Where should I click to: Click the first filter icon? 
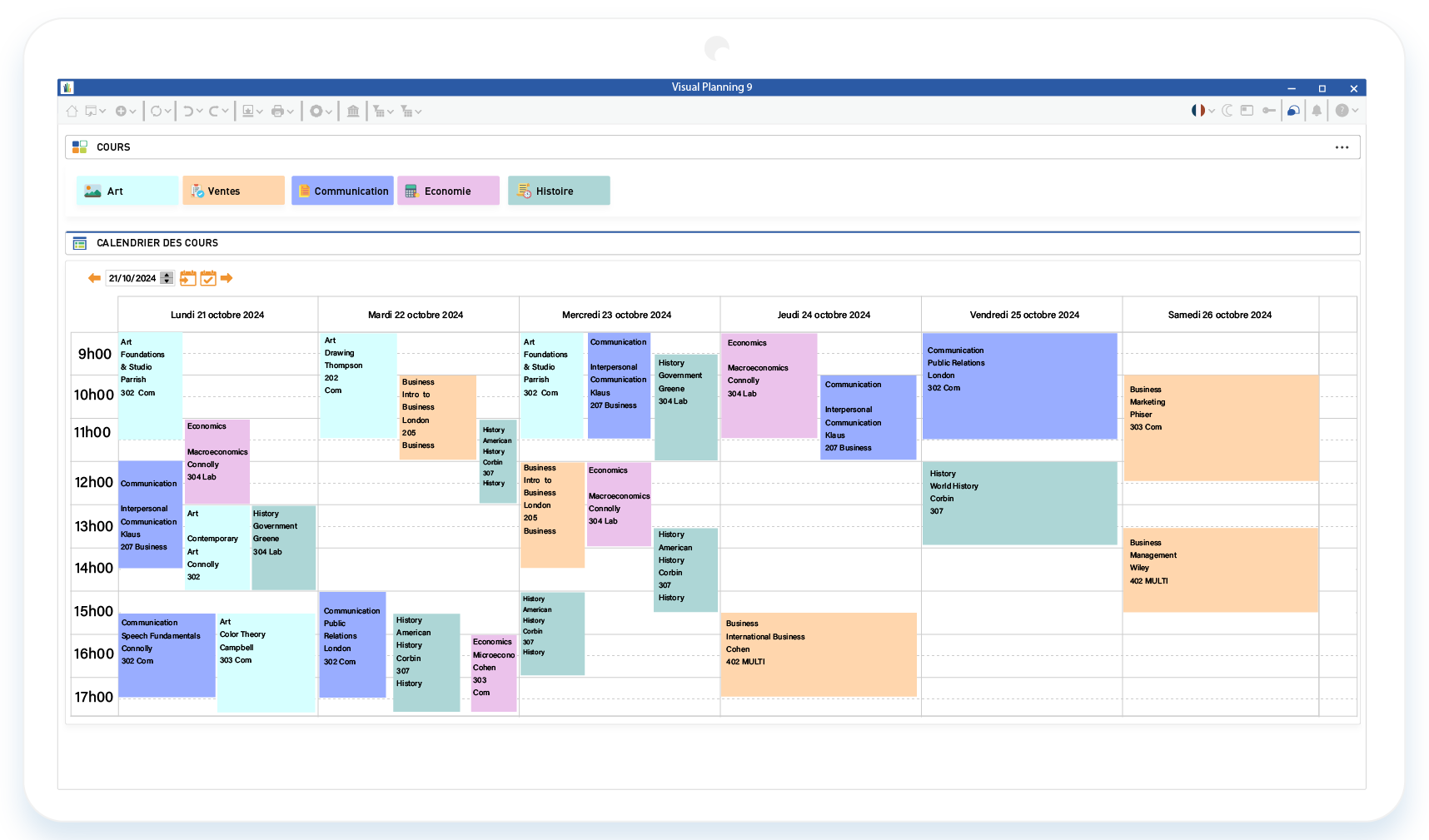point(378,111)
